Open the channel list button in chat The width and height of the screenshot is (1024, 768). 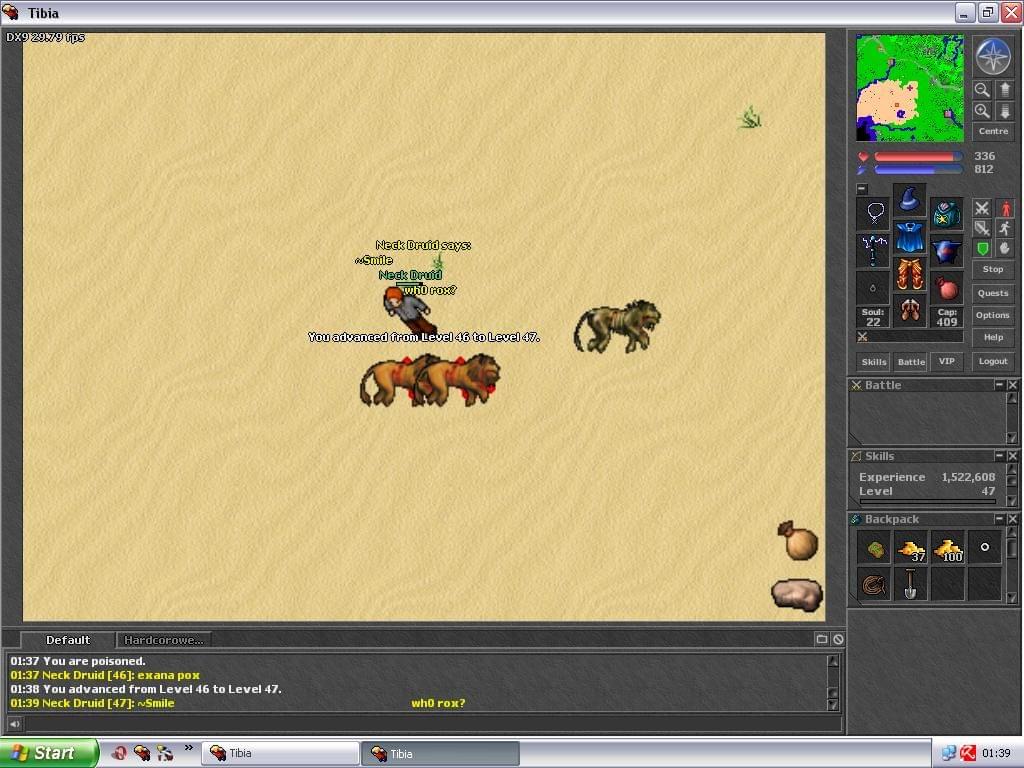[x=822, y=639]
